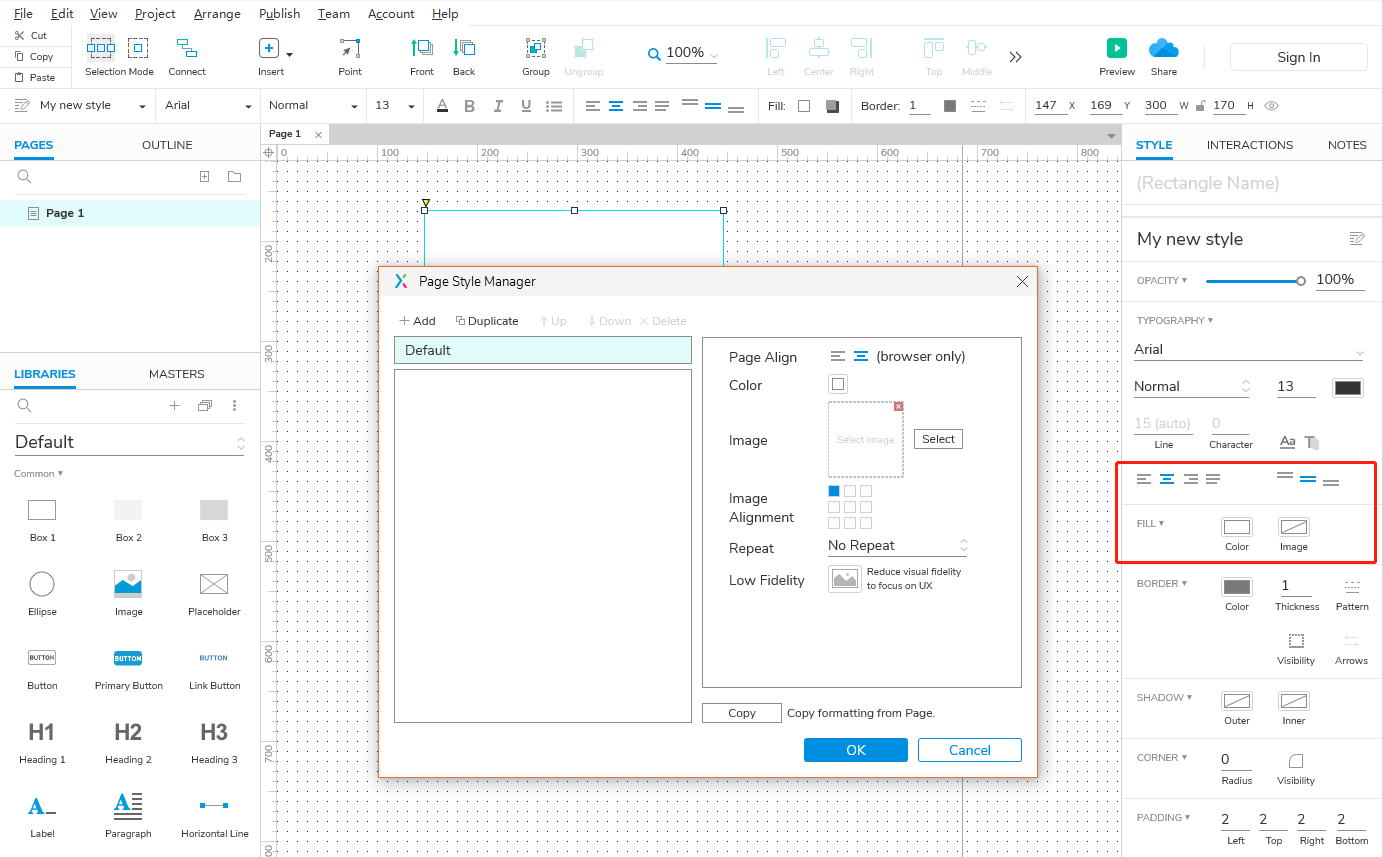This screenshot has height=857, width=1383.
Task: Open Libraries options three-dot menu
Action: [x=235, y=405]
